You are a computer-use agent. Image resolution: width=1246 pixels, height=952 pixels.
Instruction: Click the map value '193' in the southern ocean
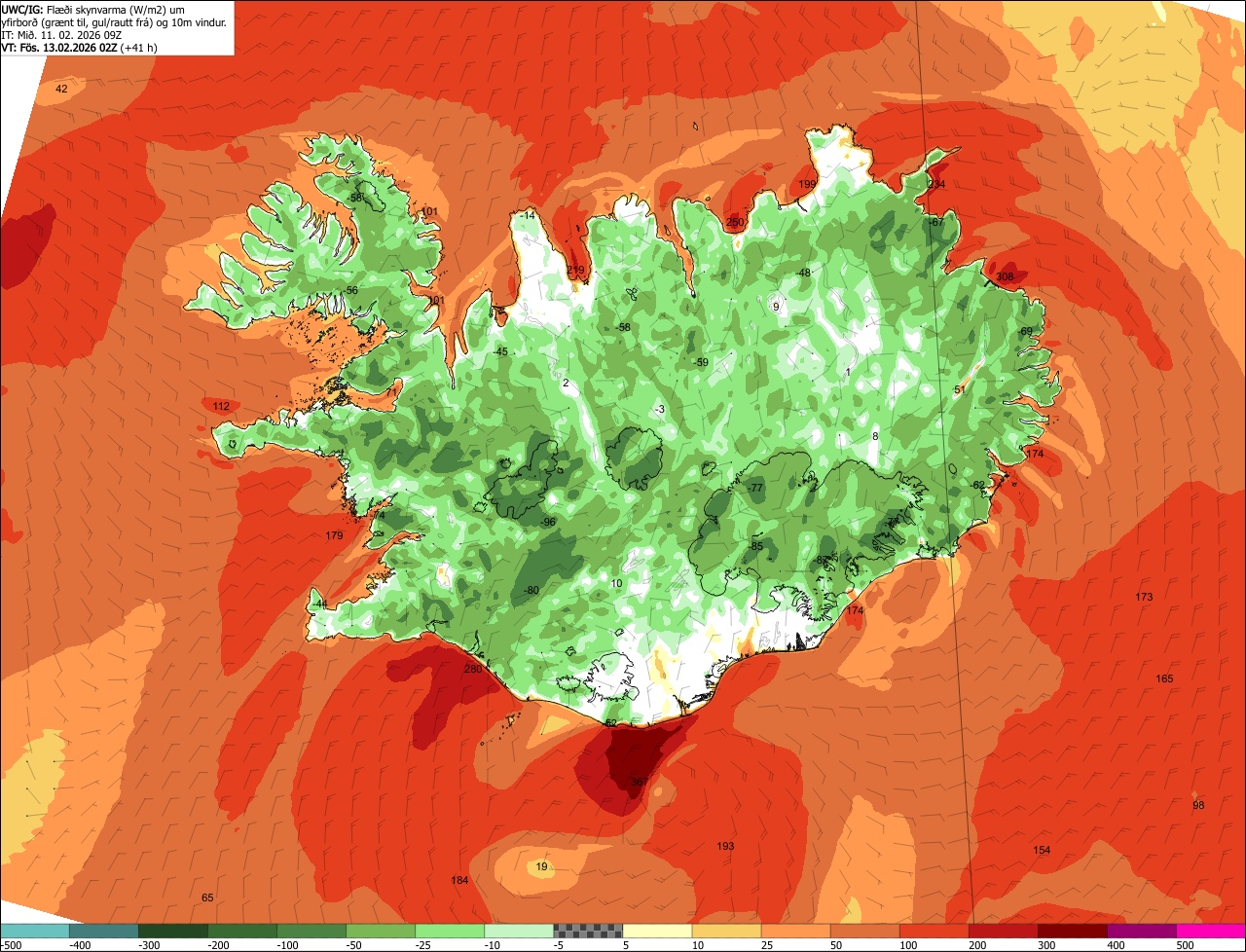pos(725,846)
